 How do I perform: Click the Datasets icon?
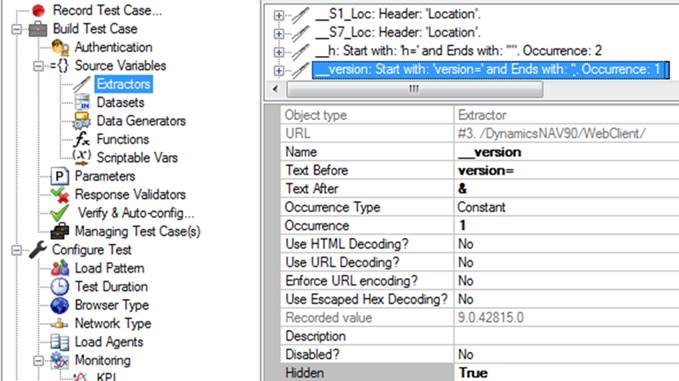82,103
